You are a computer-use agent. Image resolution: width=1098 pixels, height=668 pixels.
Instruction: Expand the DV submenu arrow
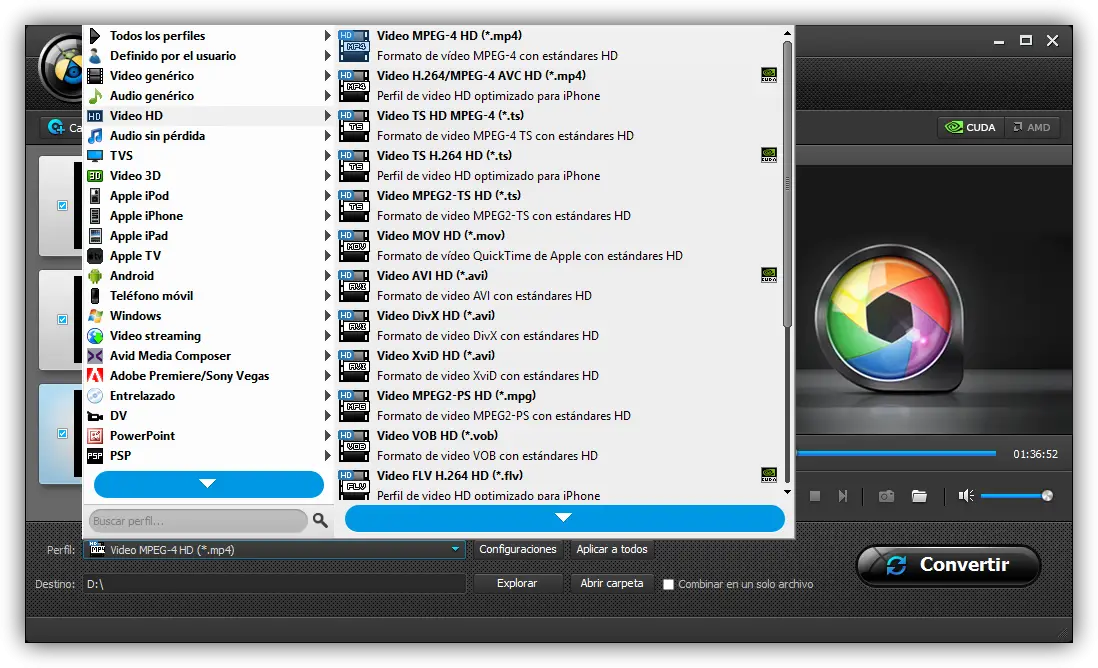[x=327, y=416]
